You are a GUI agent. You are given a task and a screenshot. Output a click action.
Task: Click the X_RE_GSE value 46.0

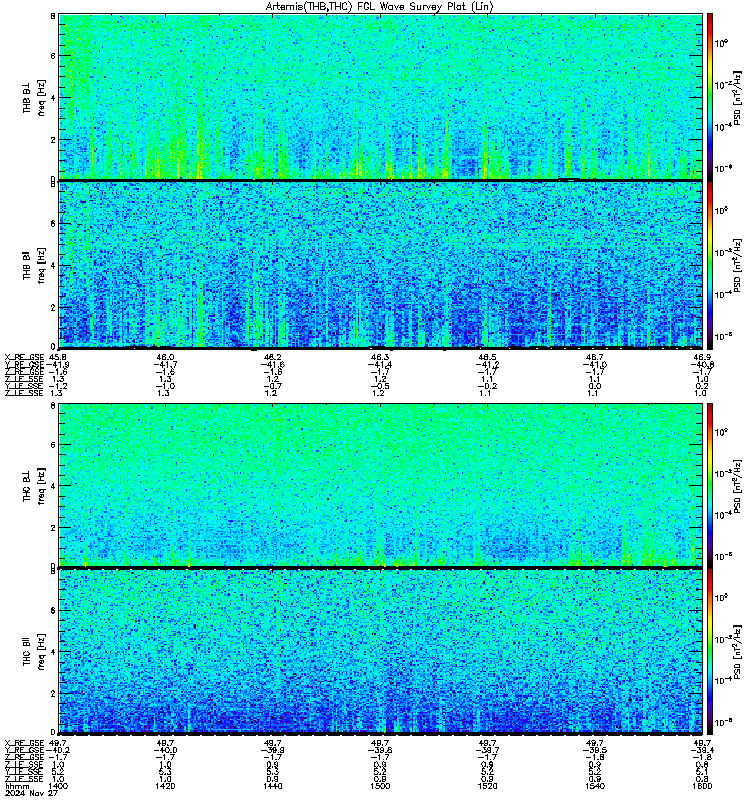(165, 357)
